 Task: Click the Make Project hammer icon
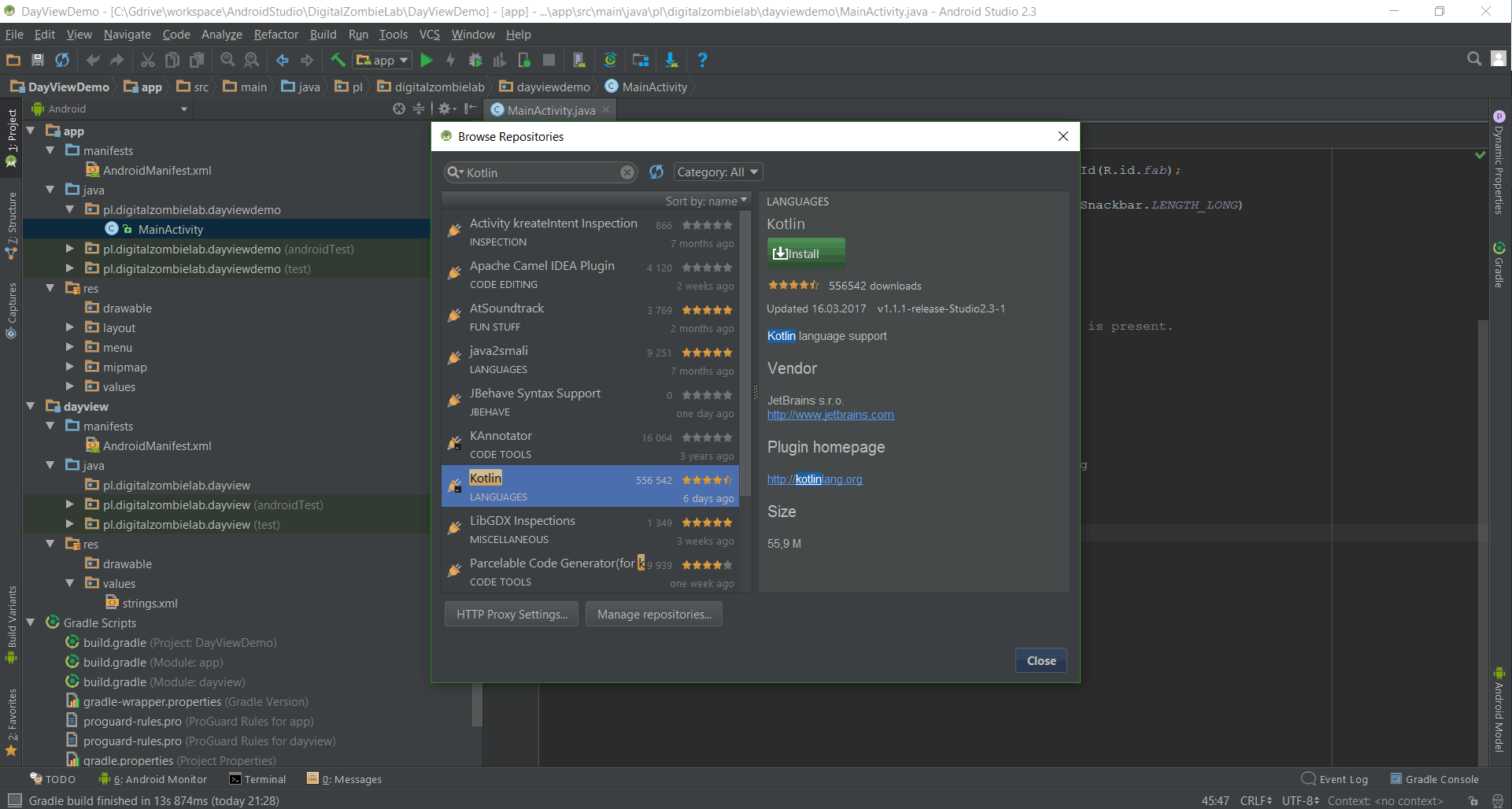point(338,60)
